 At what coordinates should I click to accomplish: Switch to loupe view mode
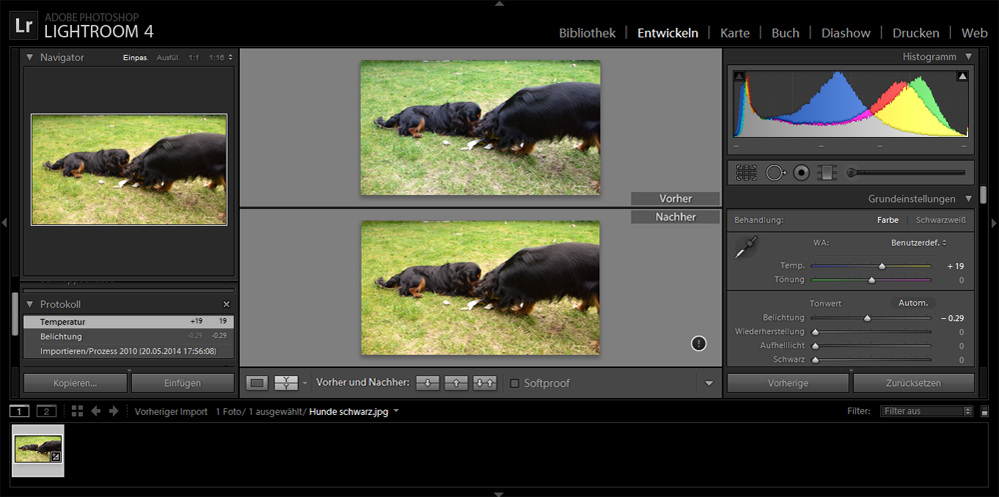(258, 382)
